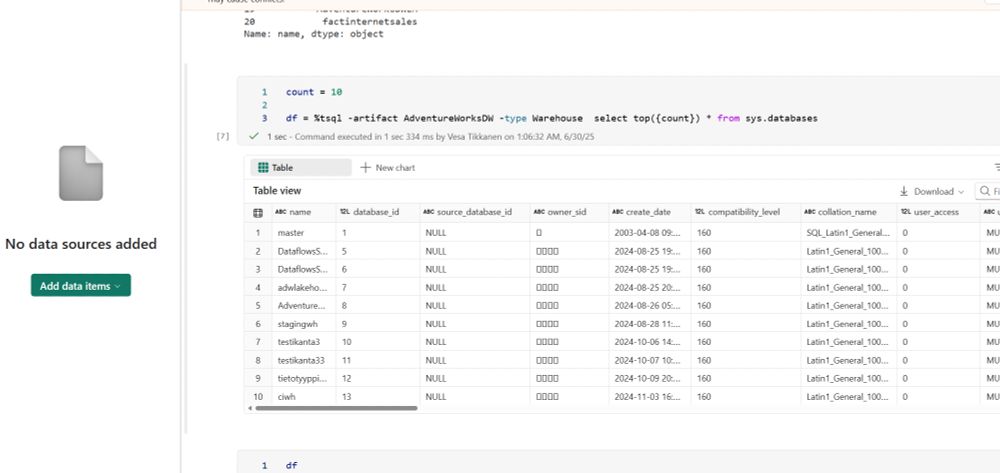Click the stagingwh name cell
Image resolution: width=1000 pixels, height=473 pixels.
304,324
